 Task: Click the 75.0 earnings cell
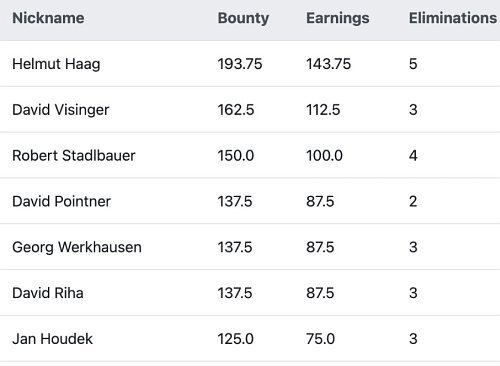click(320, 339)
